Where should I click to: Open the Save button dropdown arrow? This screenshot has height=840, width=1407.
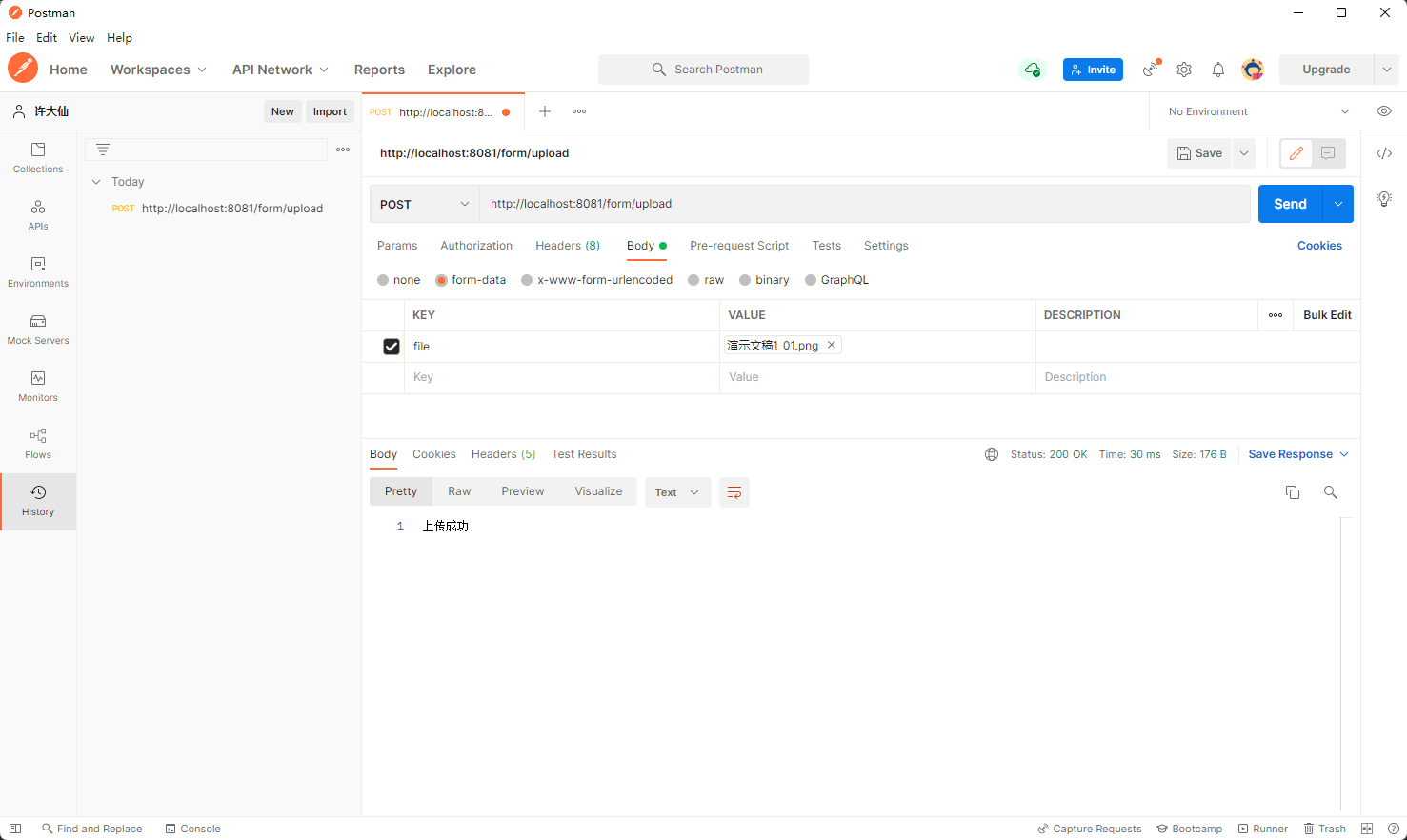pyautogui.click(x=1244, y=153)
